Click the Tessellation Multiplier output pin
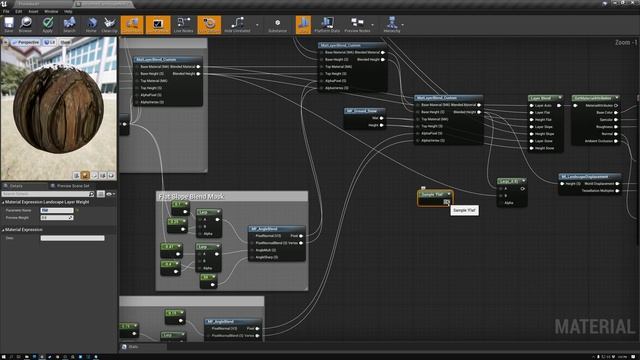This screenshot has height=360, width=640. point(617,191)
